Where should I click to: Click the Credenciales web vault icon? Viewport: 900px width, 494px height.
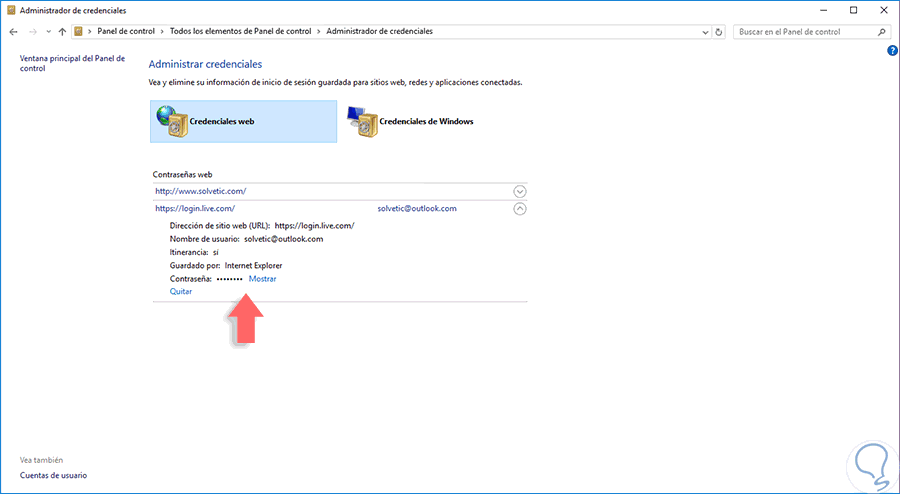171,122
